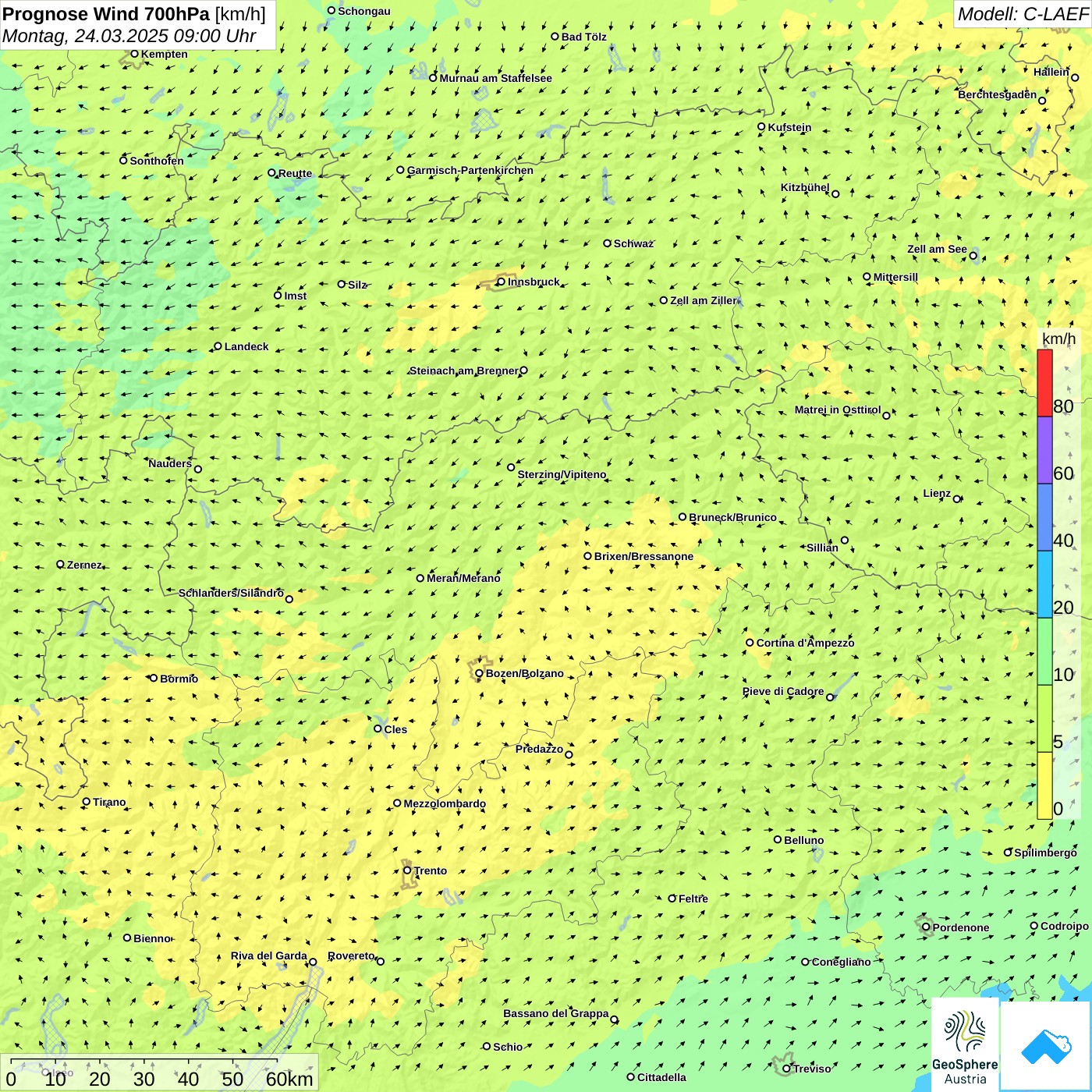Click the yellow 0 km/h legend color
1092x1092 pixels.
pos(1044,785)
